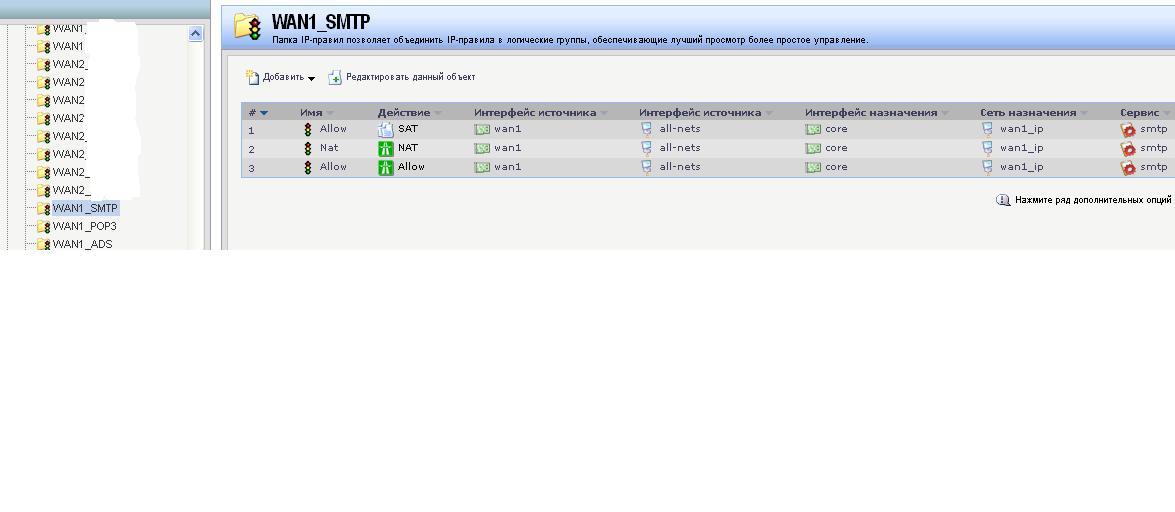Click the all-nets icon in rule 3

tap(646, 167)
